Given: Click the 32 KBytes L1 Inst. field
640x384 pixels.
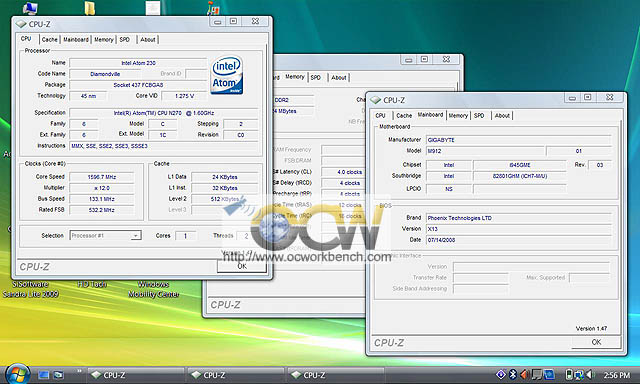Looking at the screenshot, I should click(225, 188).
